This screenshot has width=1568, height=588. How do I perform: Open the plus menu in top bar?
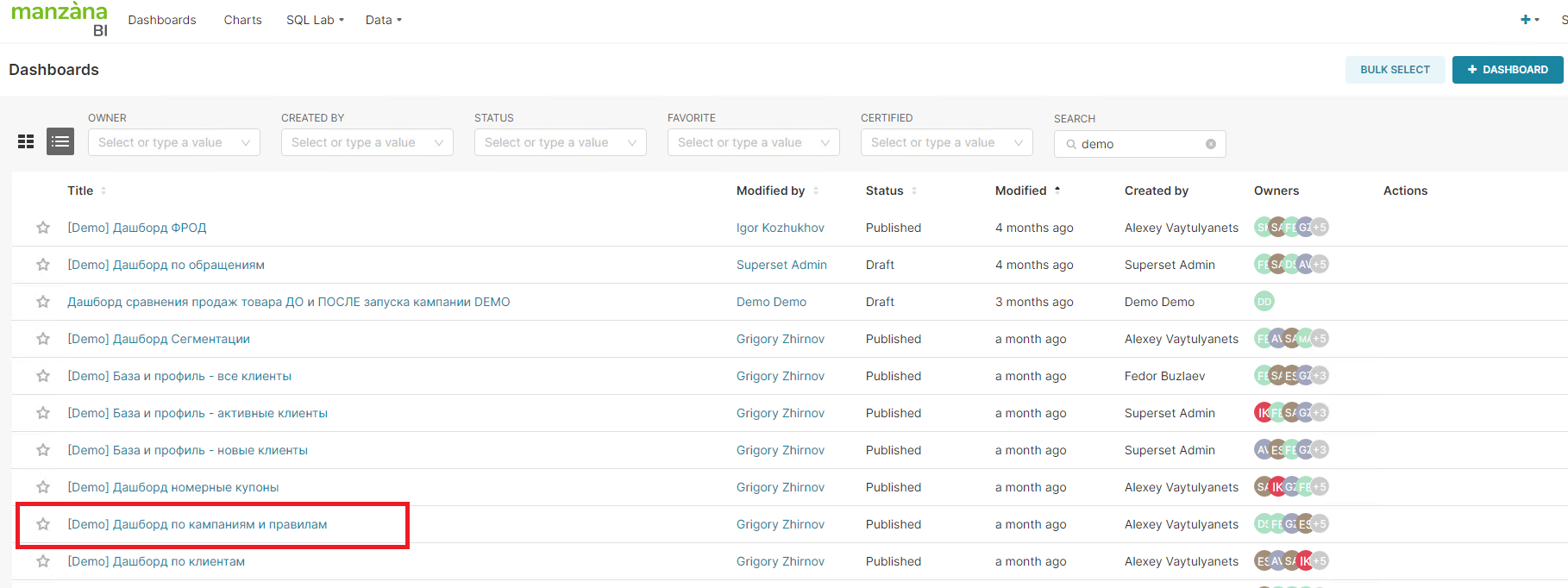point(1528,20)
